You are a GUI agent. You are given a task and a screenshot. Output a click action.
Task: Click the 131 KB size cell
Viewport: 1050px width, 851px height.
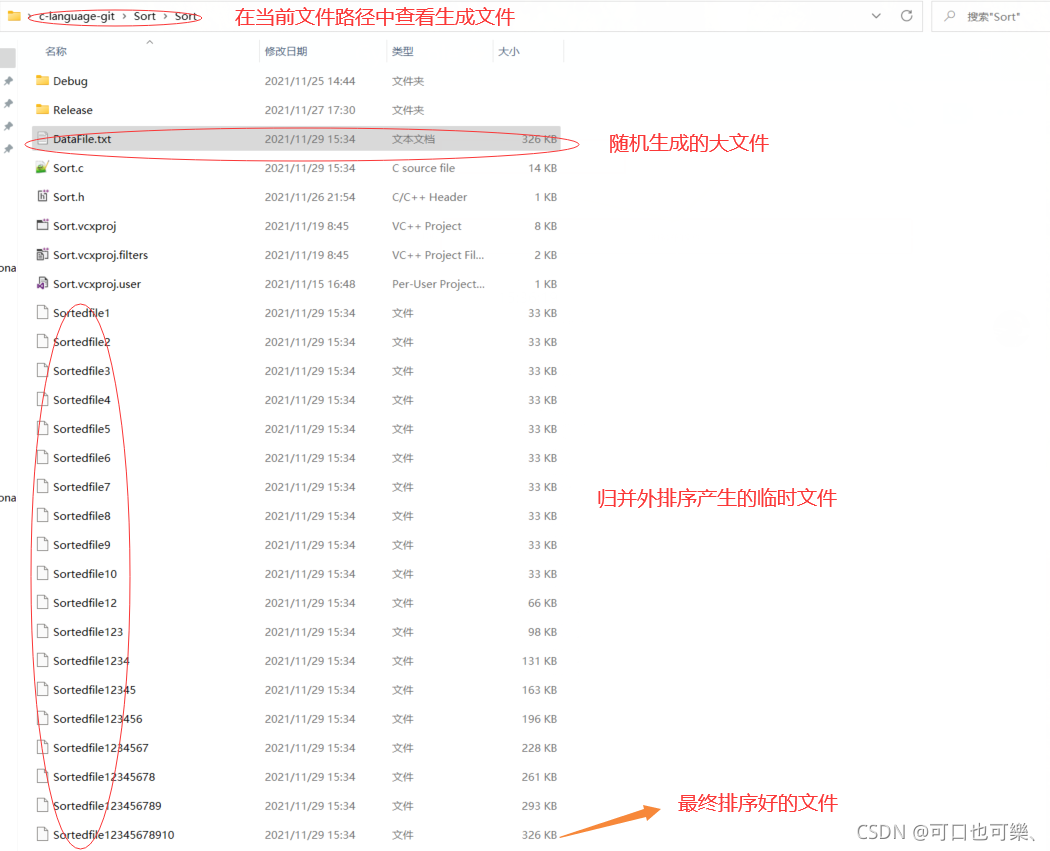click(x=539, y=660)
